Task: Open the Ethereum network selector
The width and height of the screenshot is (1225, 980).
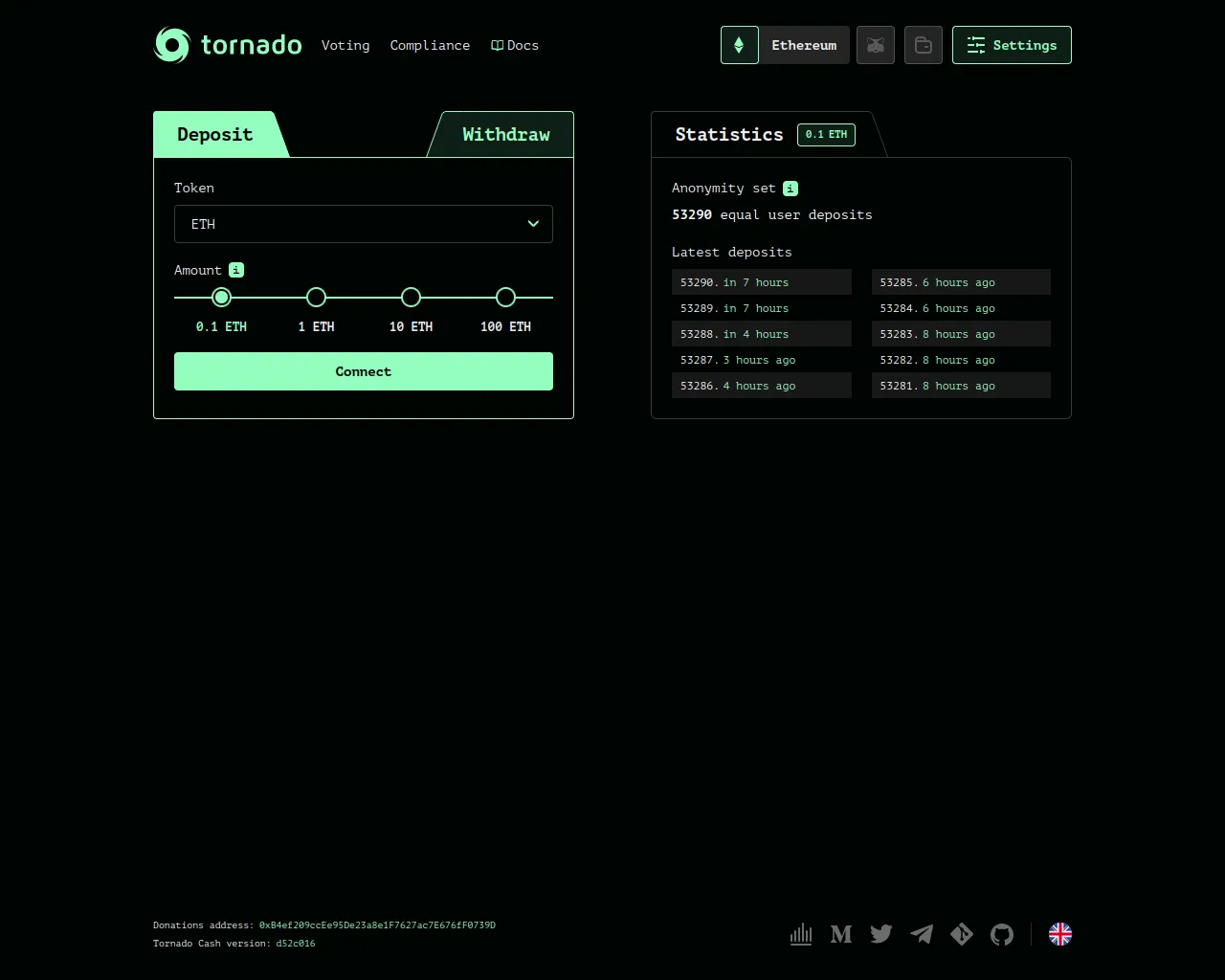Action: [x=785, y=45]
